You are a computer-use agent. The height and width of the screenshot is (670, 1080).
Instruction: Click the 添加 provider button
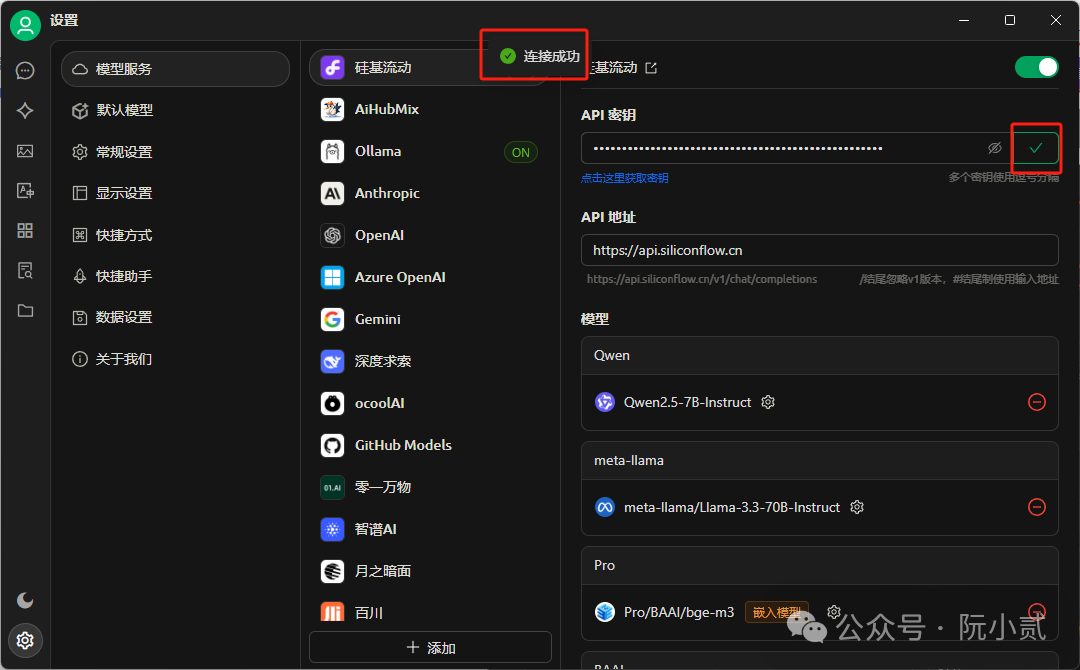[x=430, y=647]
